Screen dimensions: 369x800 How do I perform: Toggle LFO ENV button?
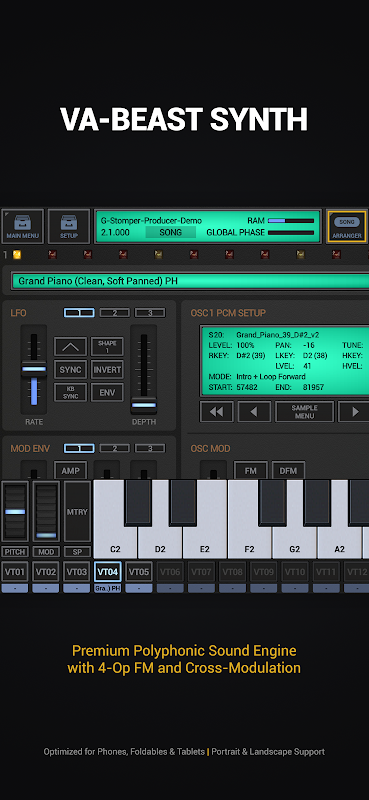pyautogui.click(x=107, y=392)
